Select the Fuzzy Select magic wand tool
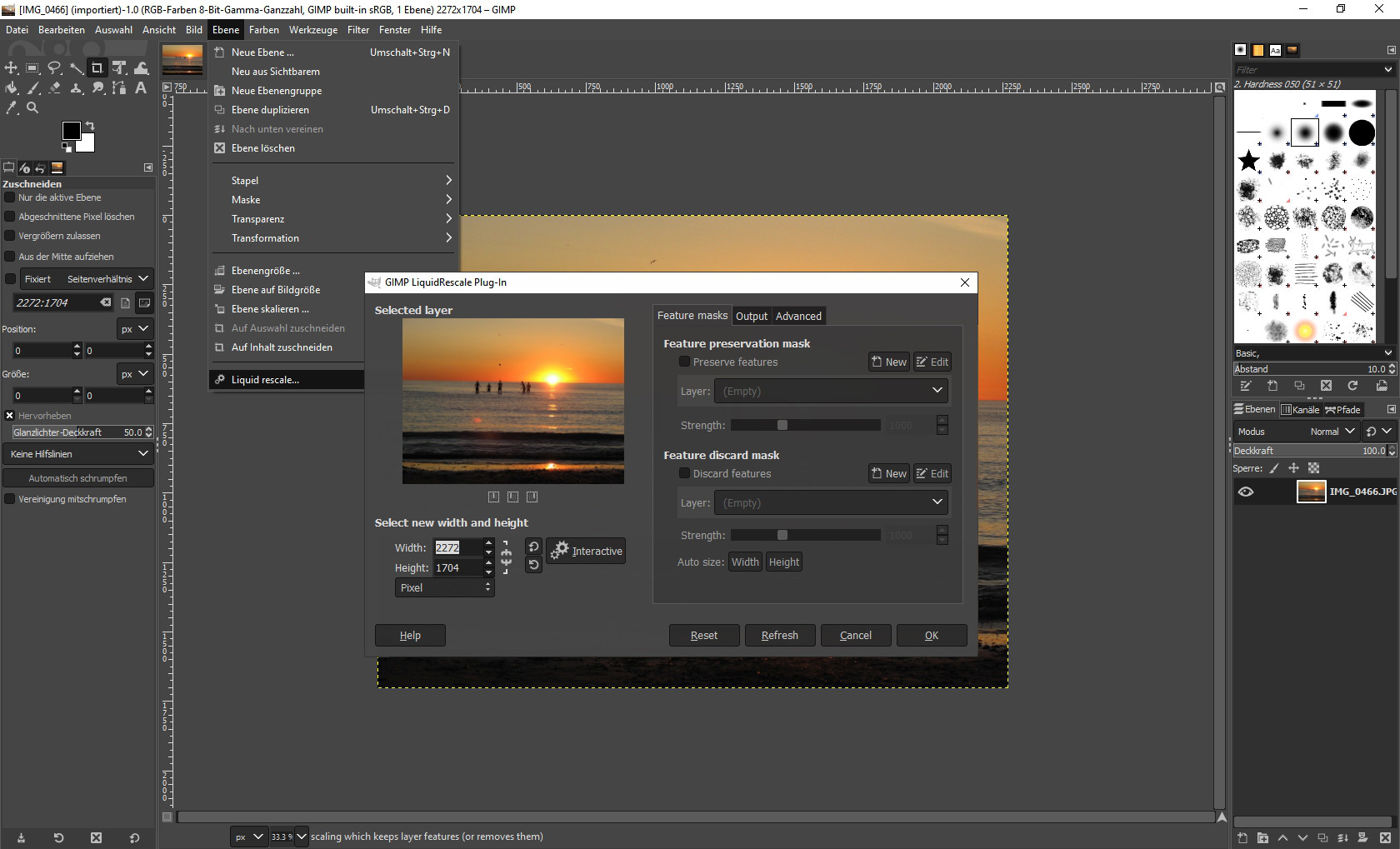Image resolution: width=1400 pixels, height=849 pixels. [x=76, y=67]
